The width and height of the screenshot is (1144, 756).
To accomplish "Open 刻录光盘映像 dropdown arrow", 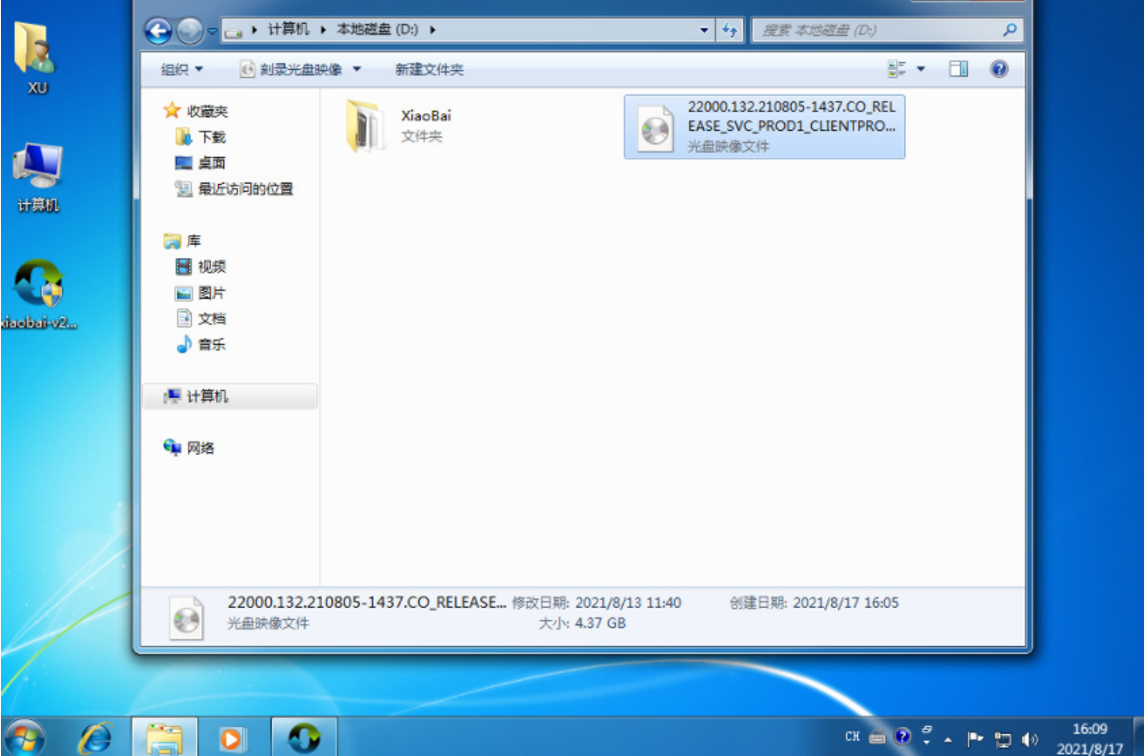I will [x=357, y=69].
